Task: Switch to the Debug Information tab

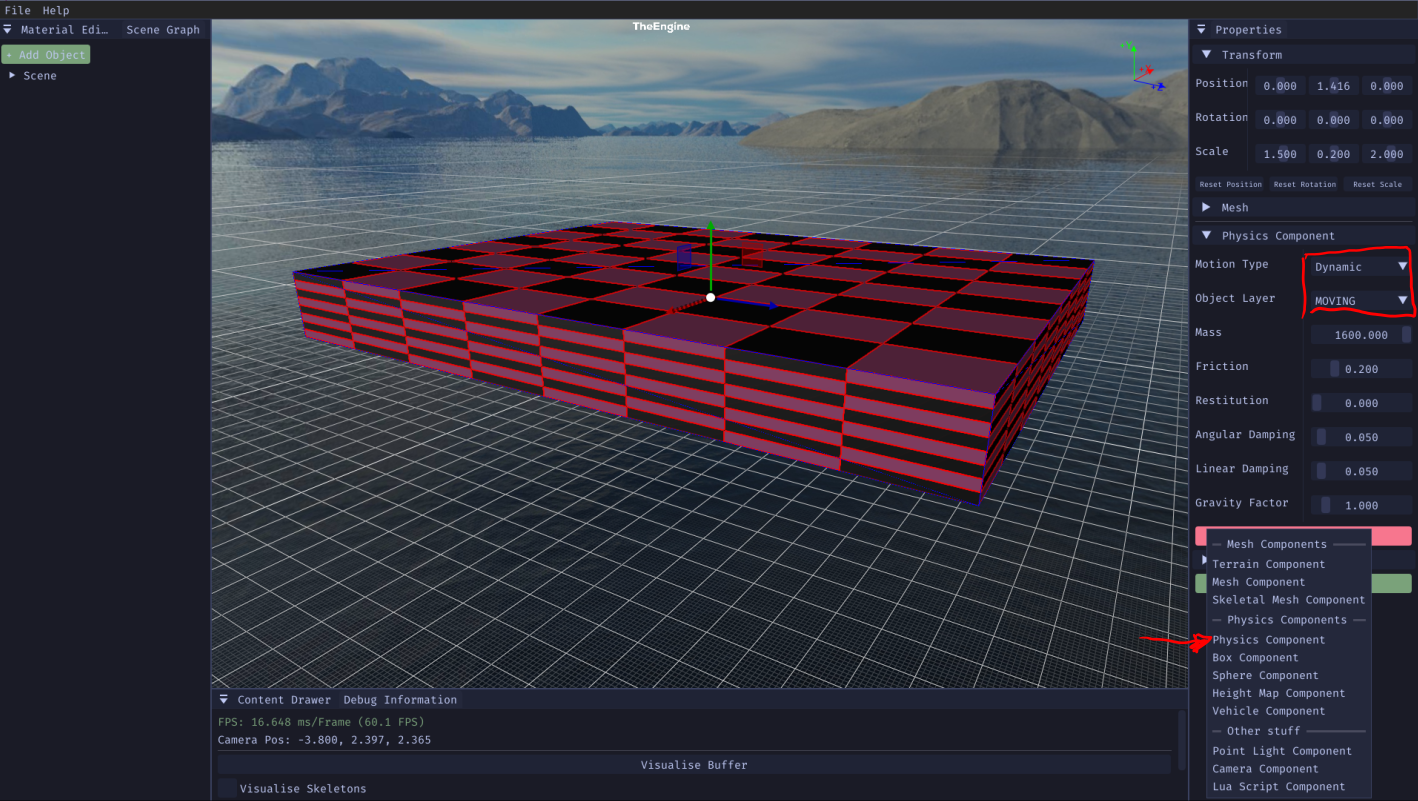Action: (x=400, y=700)
